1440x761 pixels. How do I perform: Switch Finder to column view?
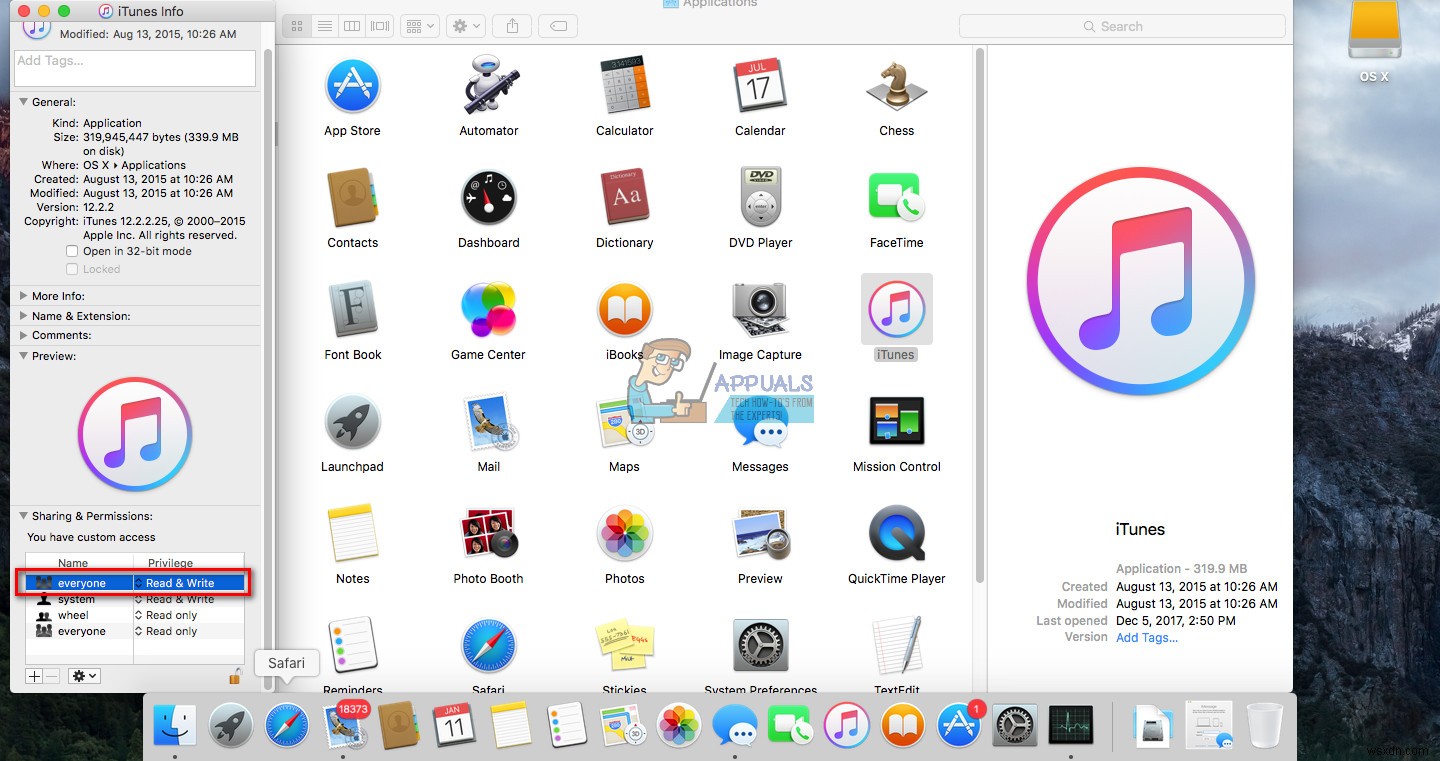352,25
